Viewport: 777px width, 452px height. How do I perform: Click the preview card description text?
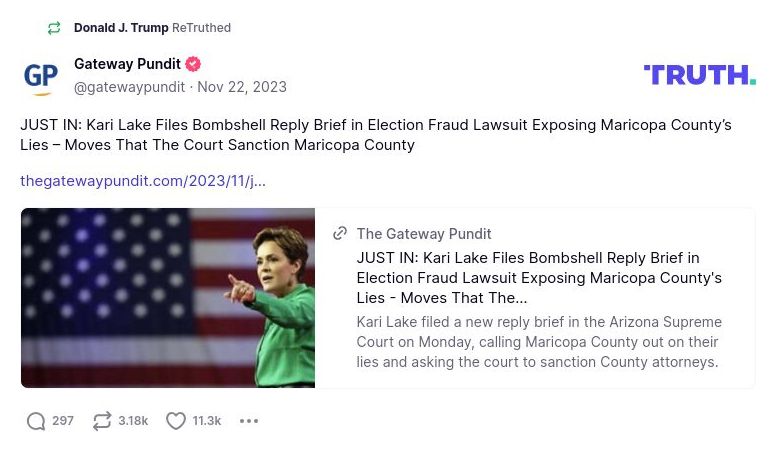pyautogui.click(x=539, y=342)
